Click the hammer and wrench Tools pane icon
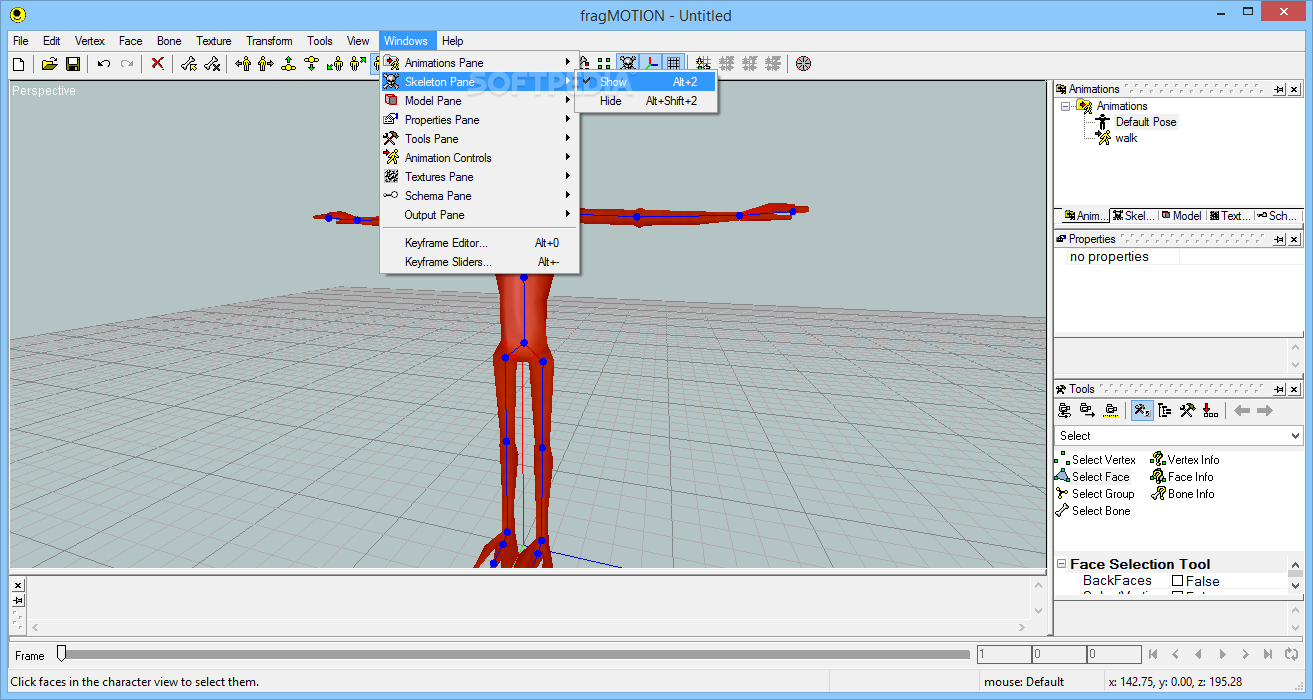 point(1188,410)
